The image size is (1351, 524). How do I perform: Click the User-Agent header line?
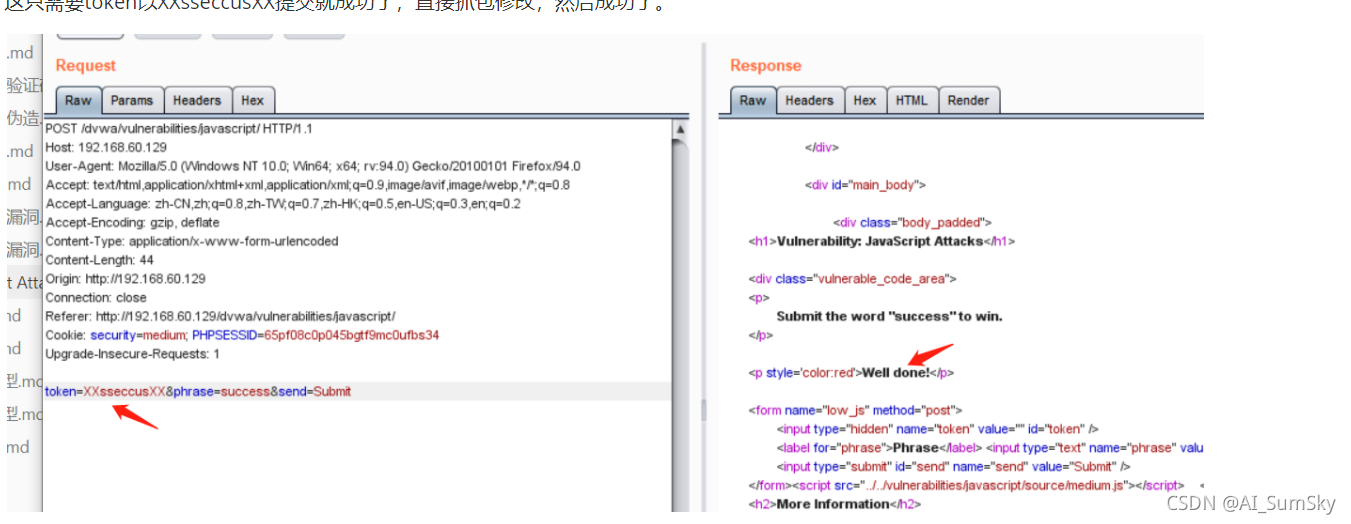tap(313, 166)
